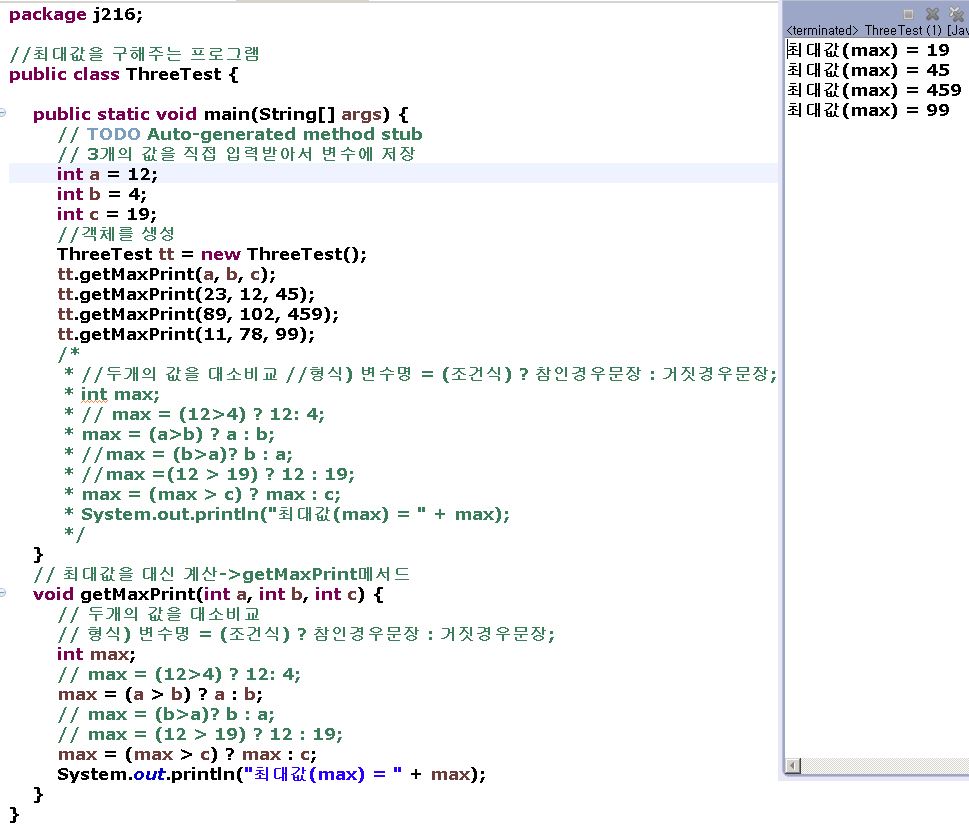
Task: Click the '// max = (12 > 19) ? 12 : 19;' comment in getMaxPrint
Action: click(200, 735)
